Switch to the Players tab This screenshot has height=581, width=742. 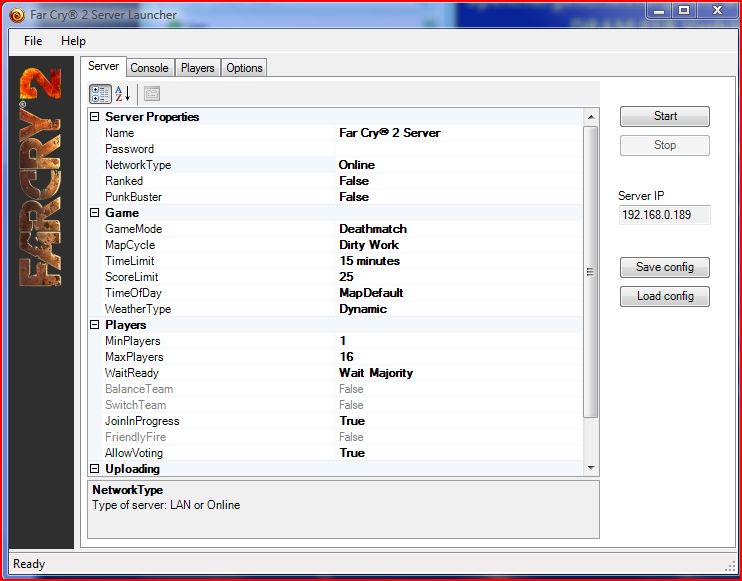click(198, 68)
